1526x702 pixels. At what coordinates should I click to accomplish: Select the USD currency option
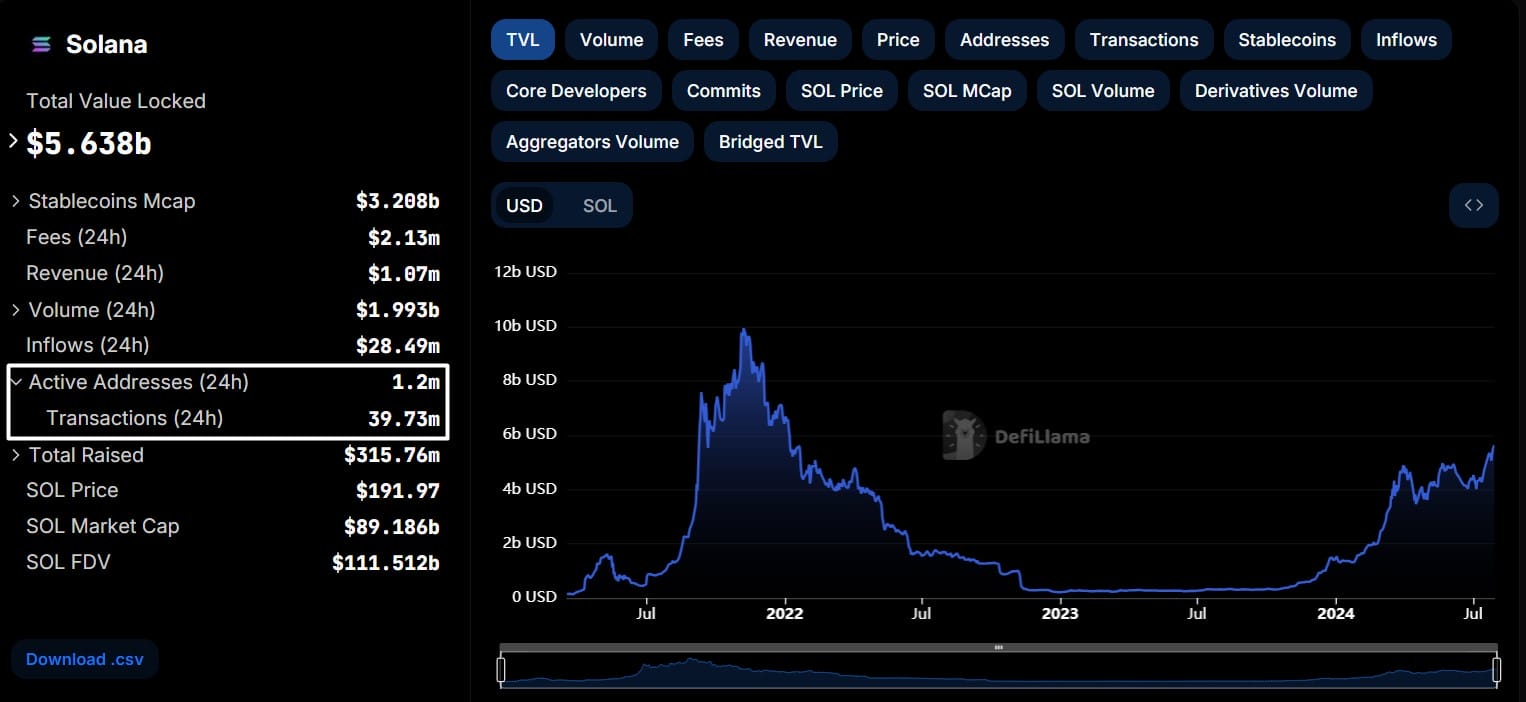(x=524, y=205)
